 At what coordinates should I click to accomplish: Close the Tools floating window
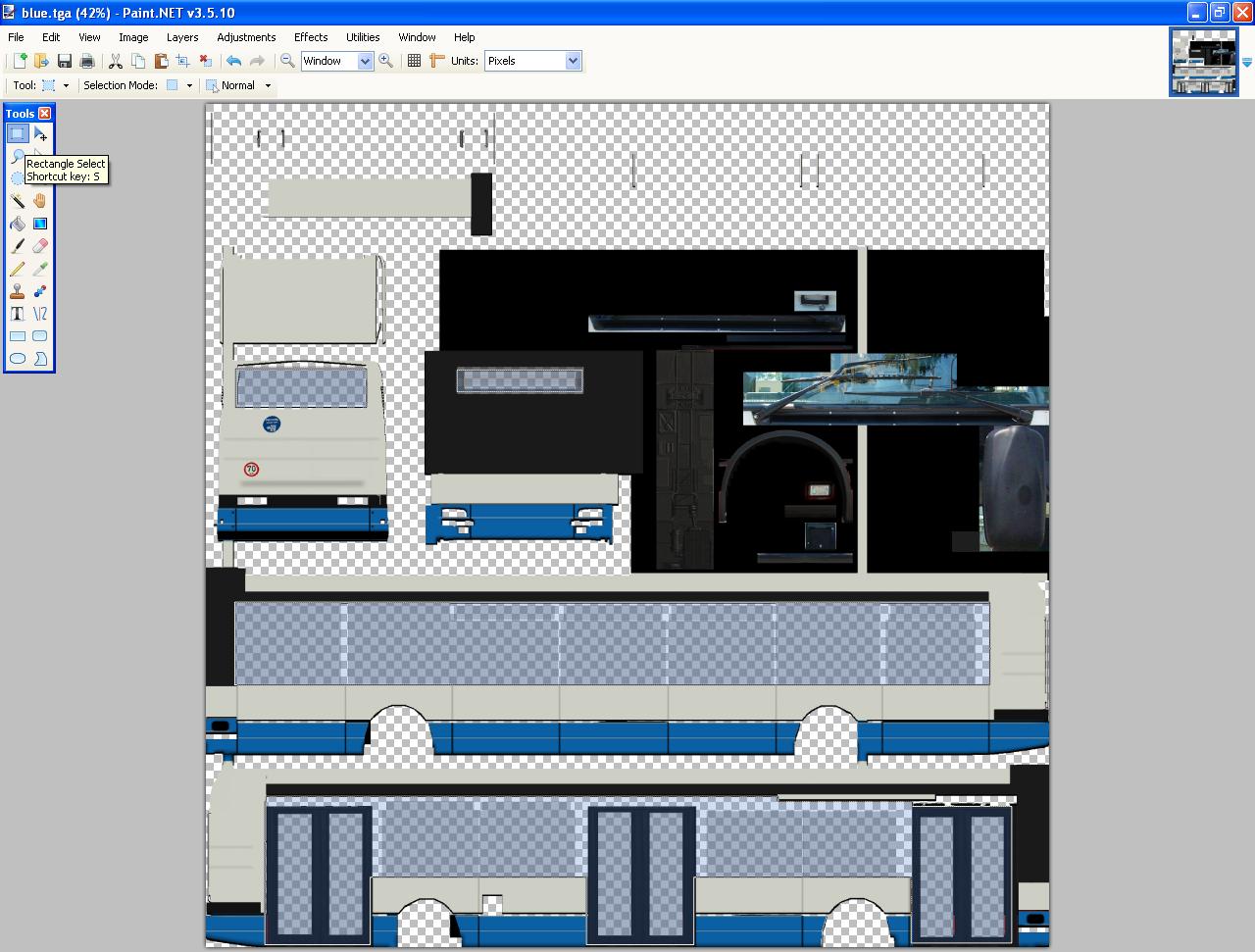pyautogui.click(x=45, y=114)
